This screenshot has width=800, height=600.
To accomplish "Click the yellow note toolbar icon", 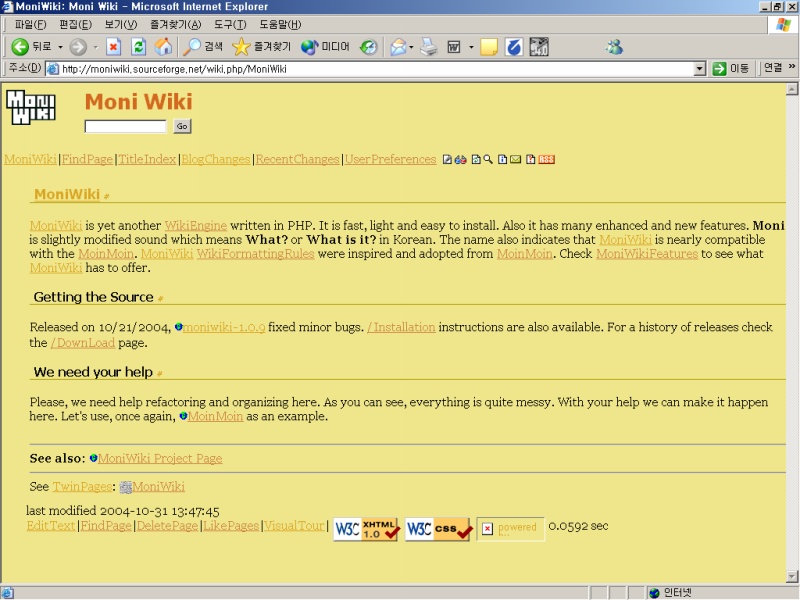I will pos(488,47).
